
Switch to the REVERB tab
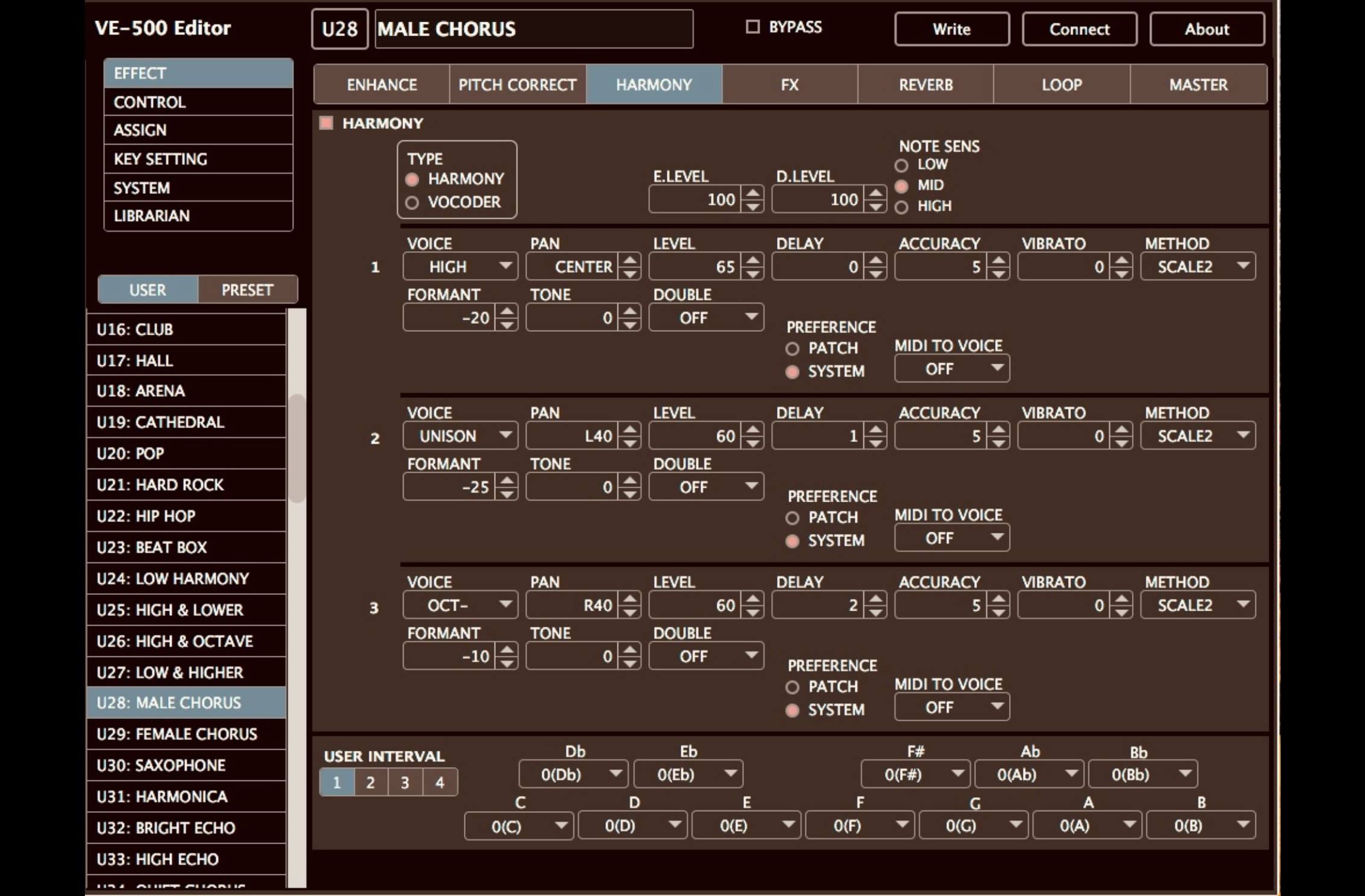[926, 84]
